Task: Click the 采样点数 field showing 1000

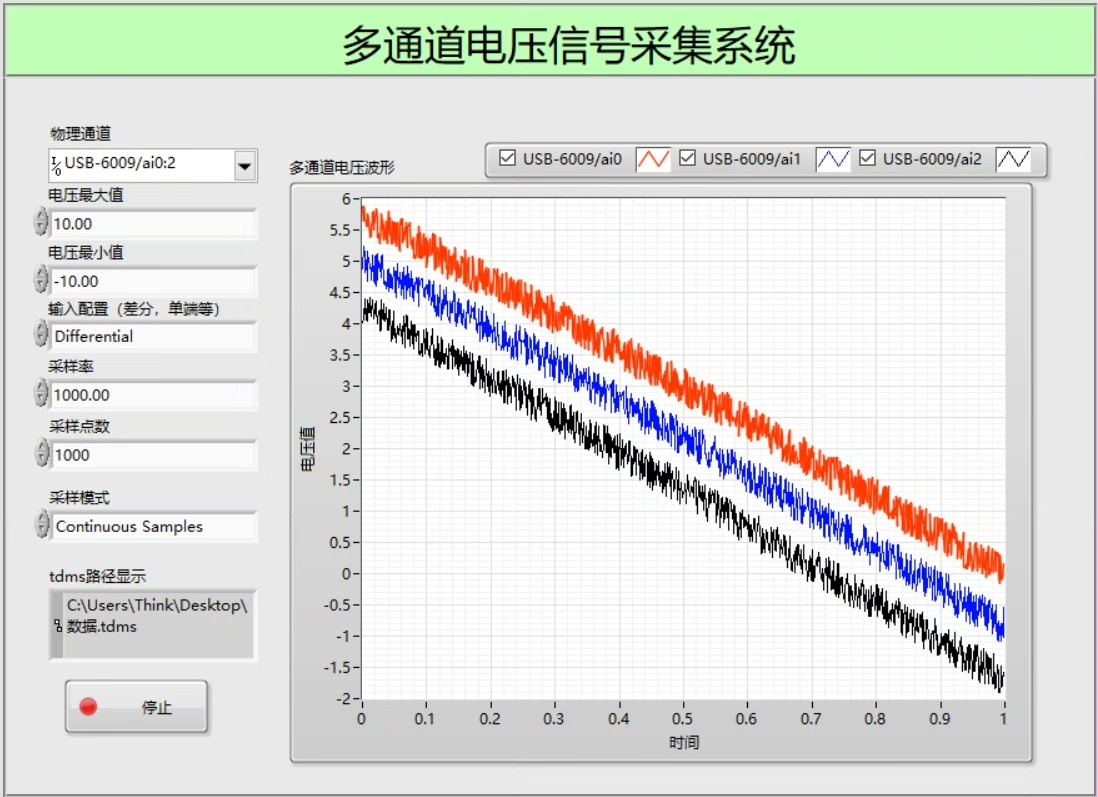Action: coord(154,455)
